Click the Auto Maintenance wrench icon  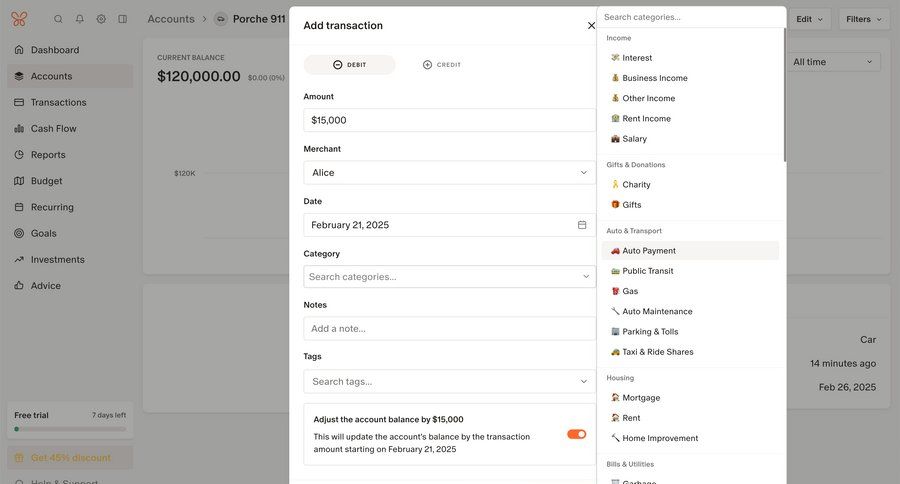[x=615, y=311]
